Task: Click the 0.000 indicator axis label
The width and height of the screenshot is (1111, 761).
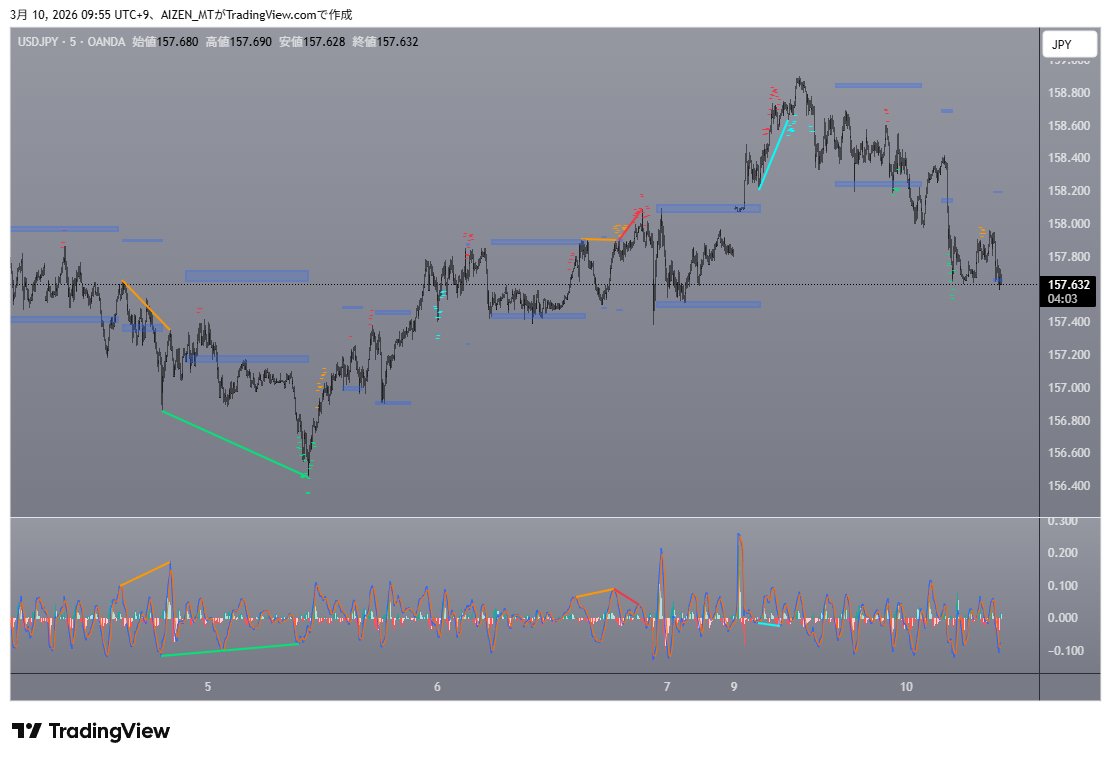Action: tap(1063, 618)
